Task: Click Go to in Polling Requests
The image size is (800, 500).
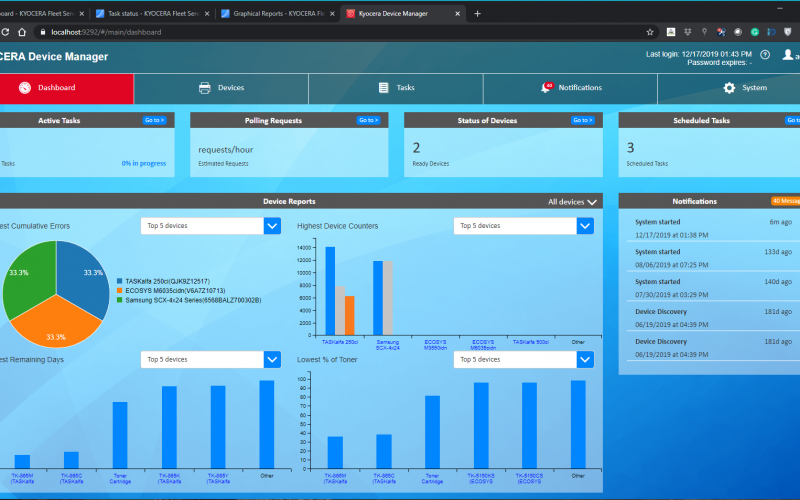Action: point(368,120)
